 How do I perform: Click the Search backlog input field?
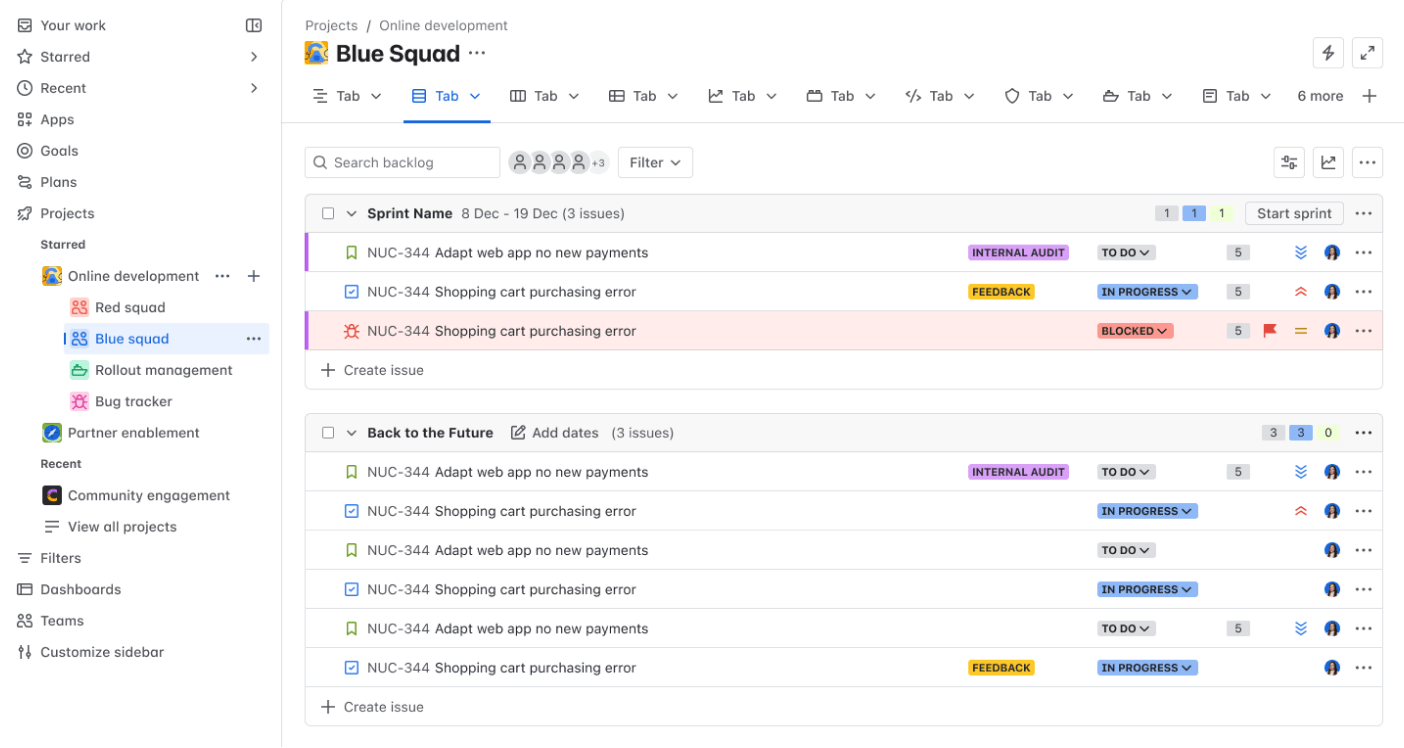[402, 162]
